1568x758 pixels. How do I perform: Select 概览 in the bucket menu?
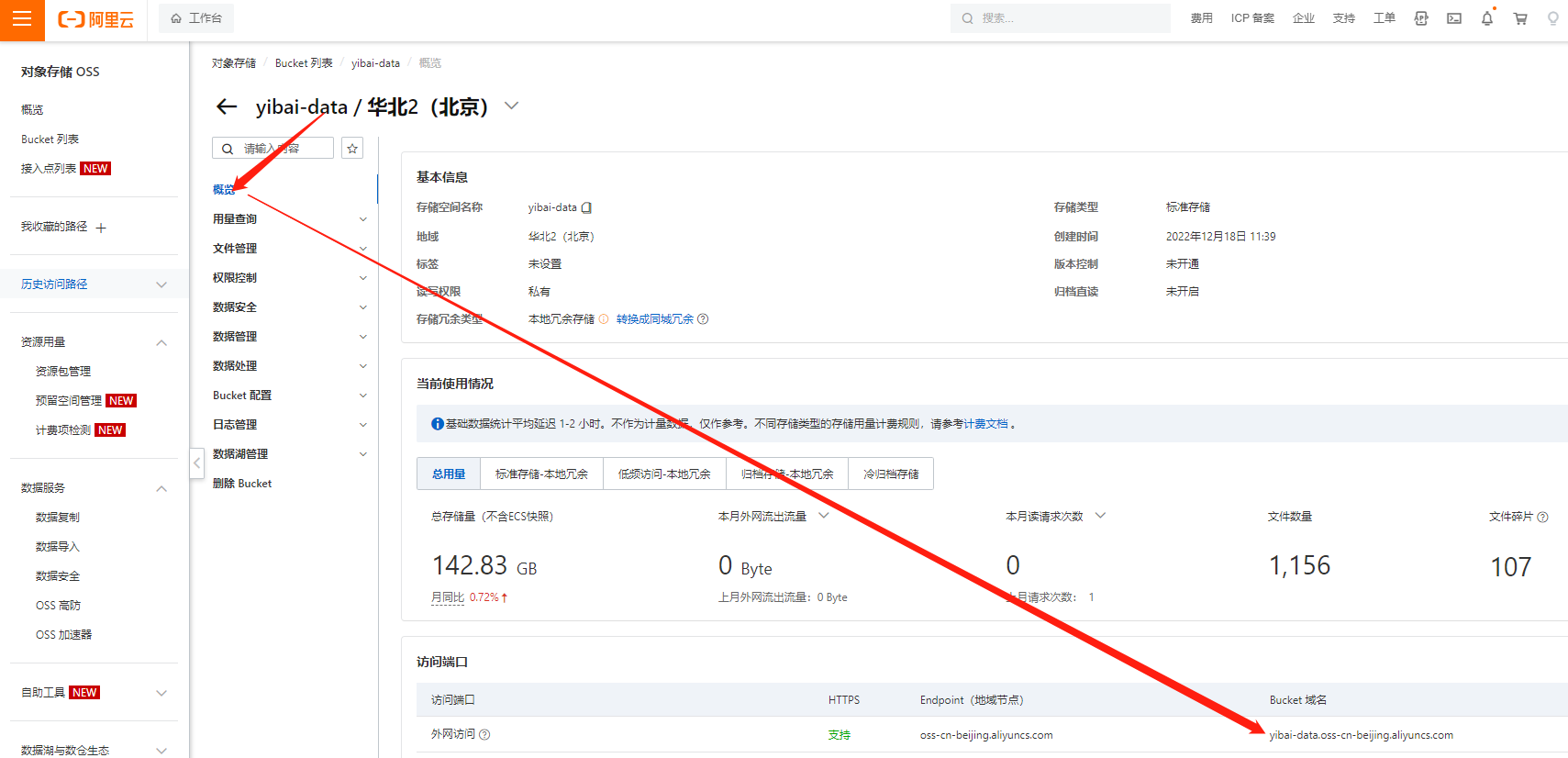(224, 190)
